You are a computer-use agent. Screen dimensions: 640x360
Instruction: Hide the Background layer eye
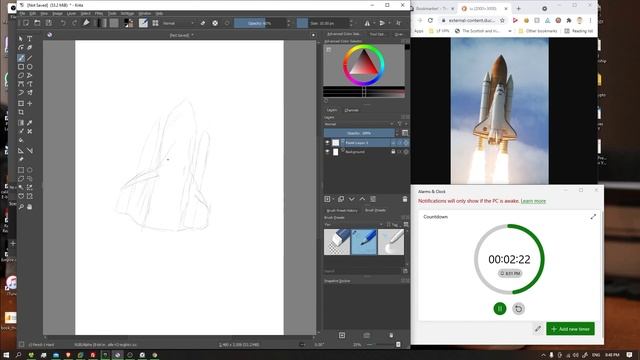click(327, 152)
